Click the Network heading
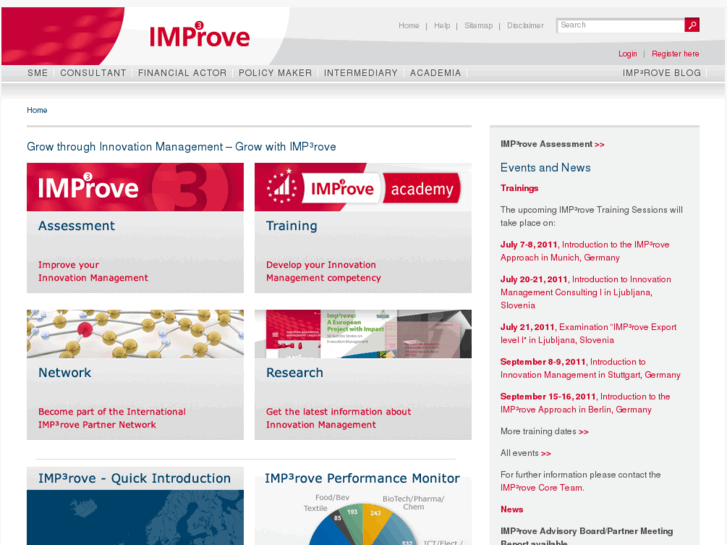This screenshot has height=545, width=727. pyautogui.click(x=65, y=372)
